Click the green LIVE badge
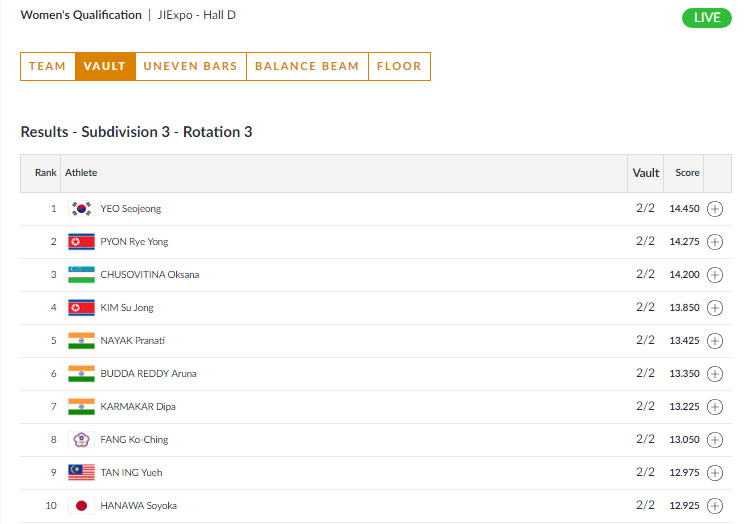The image size is (749, 524). [x=706, y=18]
